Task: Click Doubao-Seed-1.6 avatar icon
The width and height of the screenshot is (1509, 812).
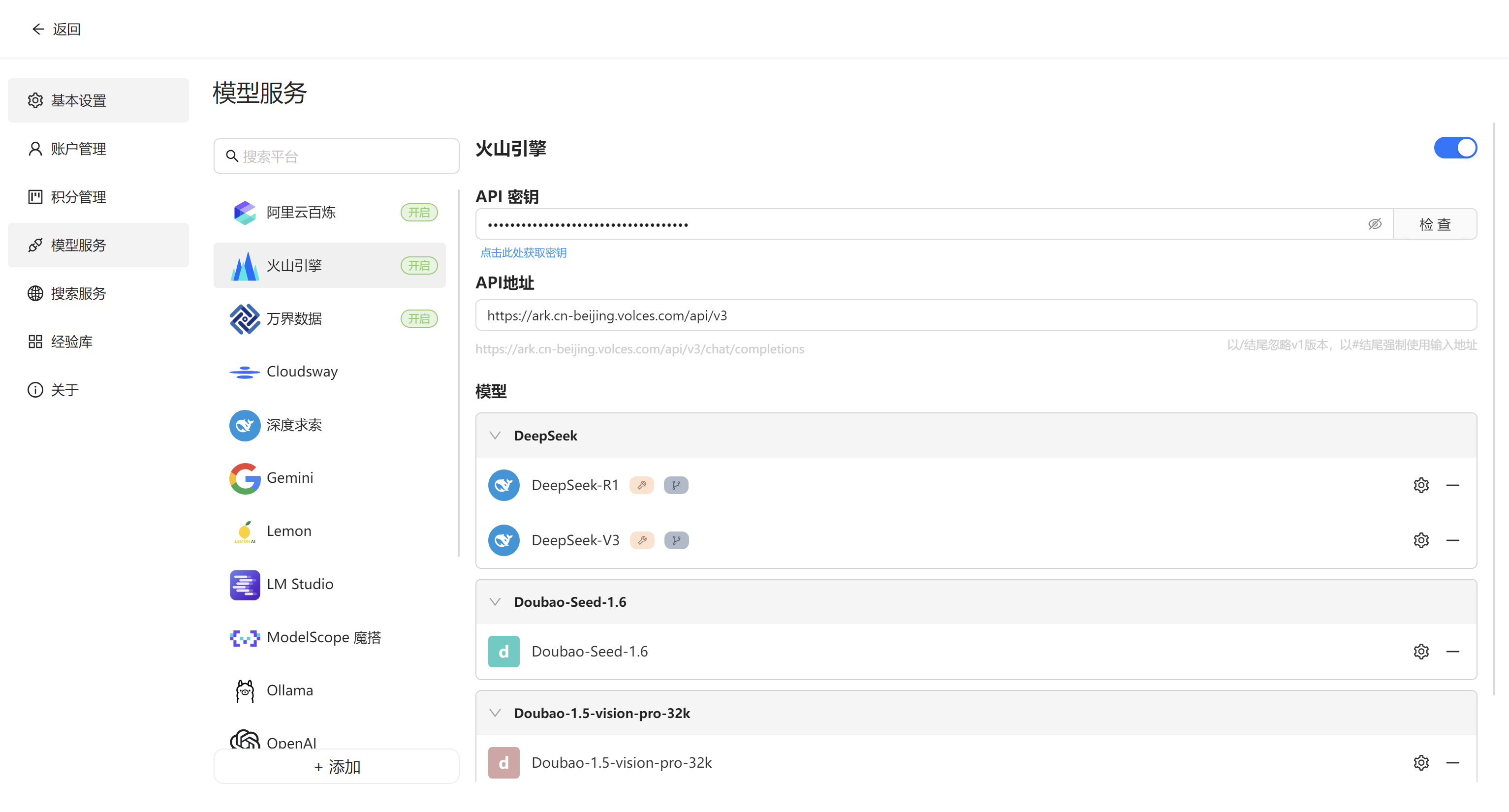Action: click(504, 652)
